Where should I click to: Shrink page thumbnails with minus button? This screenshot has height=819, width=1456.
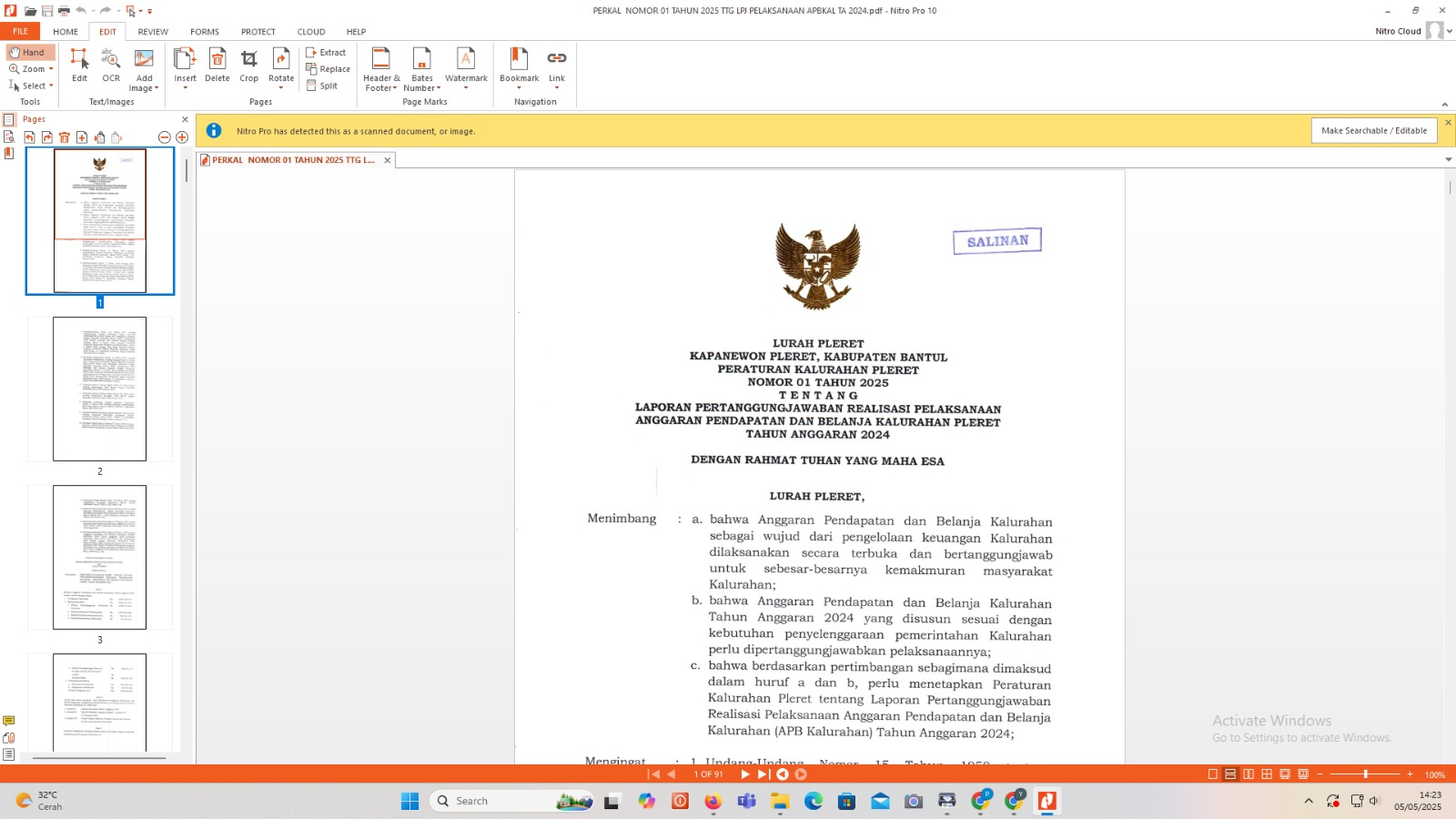tap(165, 137)
